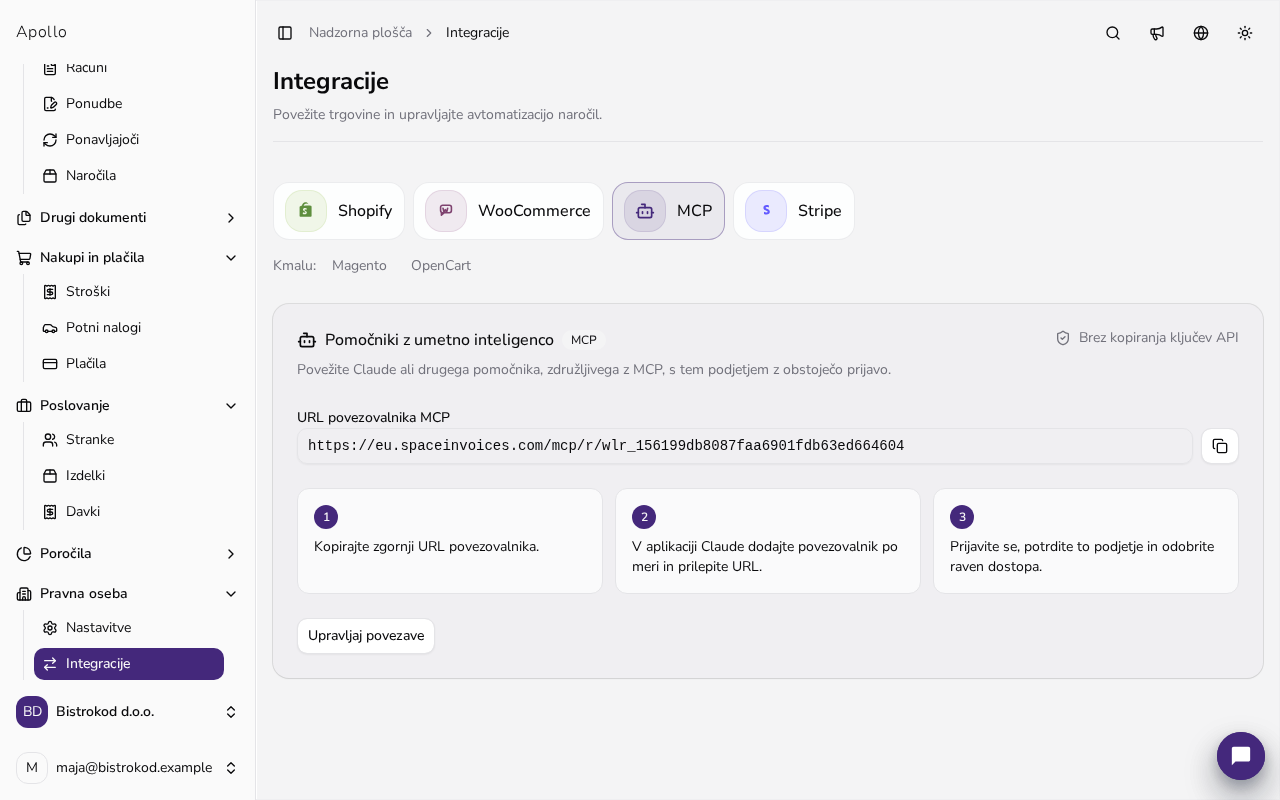Toggle the sidebar panel icon
Screen dimensions: 1280x800
[285, 33]
